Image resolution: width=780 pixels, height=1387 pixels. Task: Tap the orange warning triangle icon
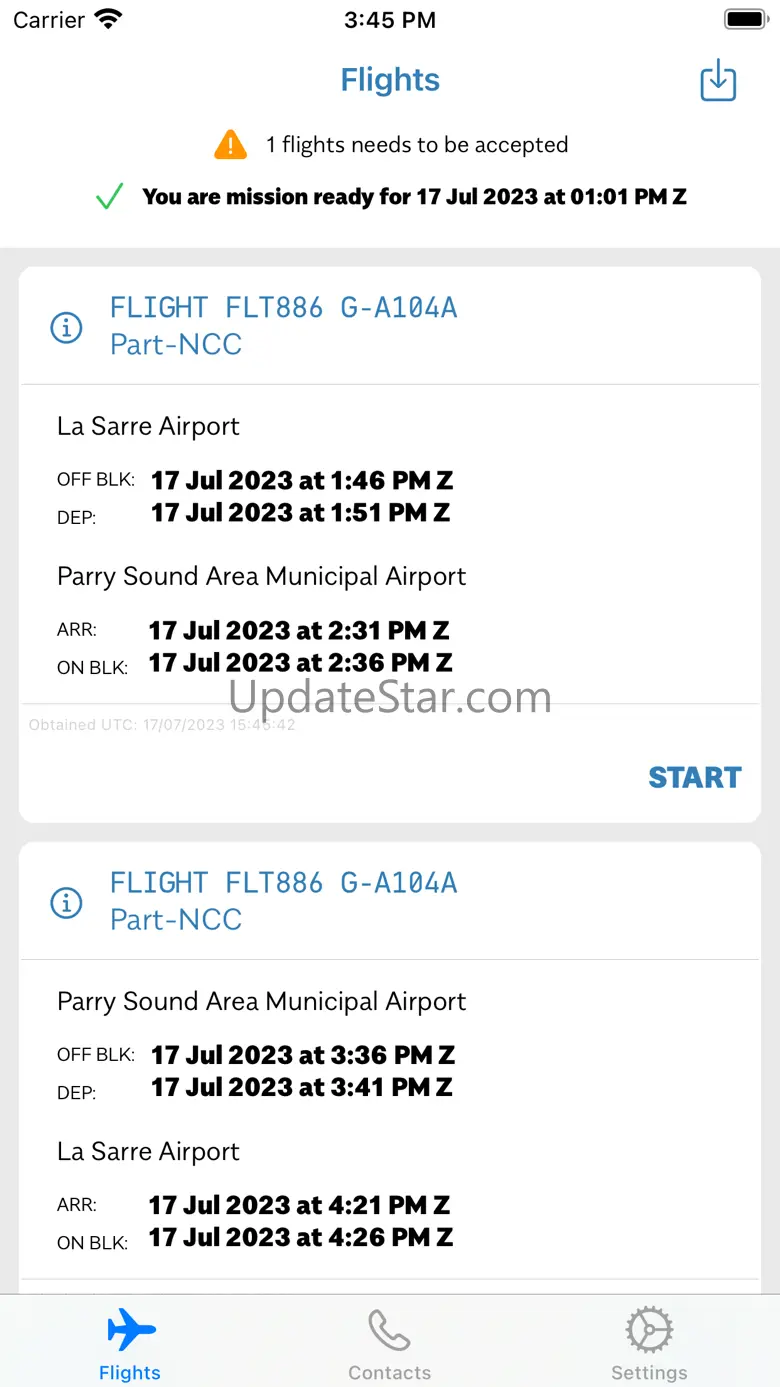(x=230, y=145)
